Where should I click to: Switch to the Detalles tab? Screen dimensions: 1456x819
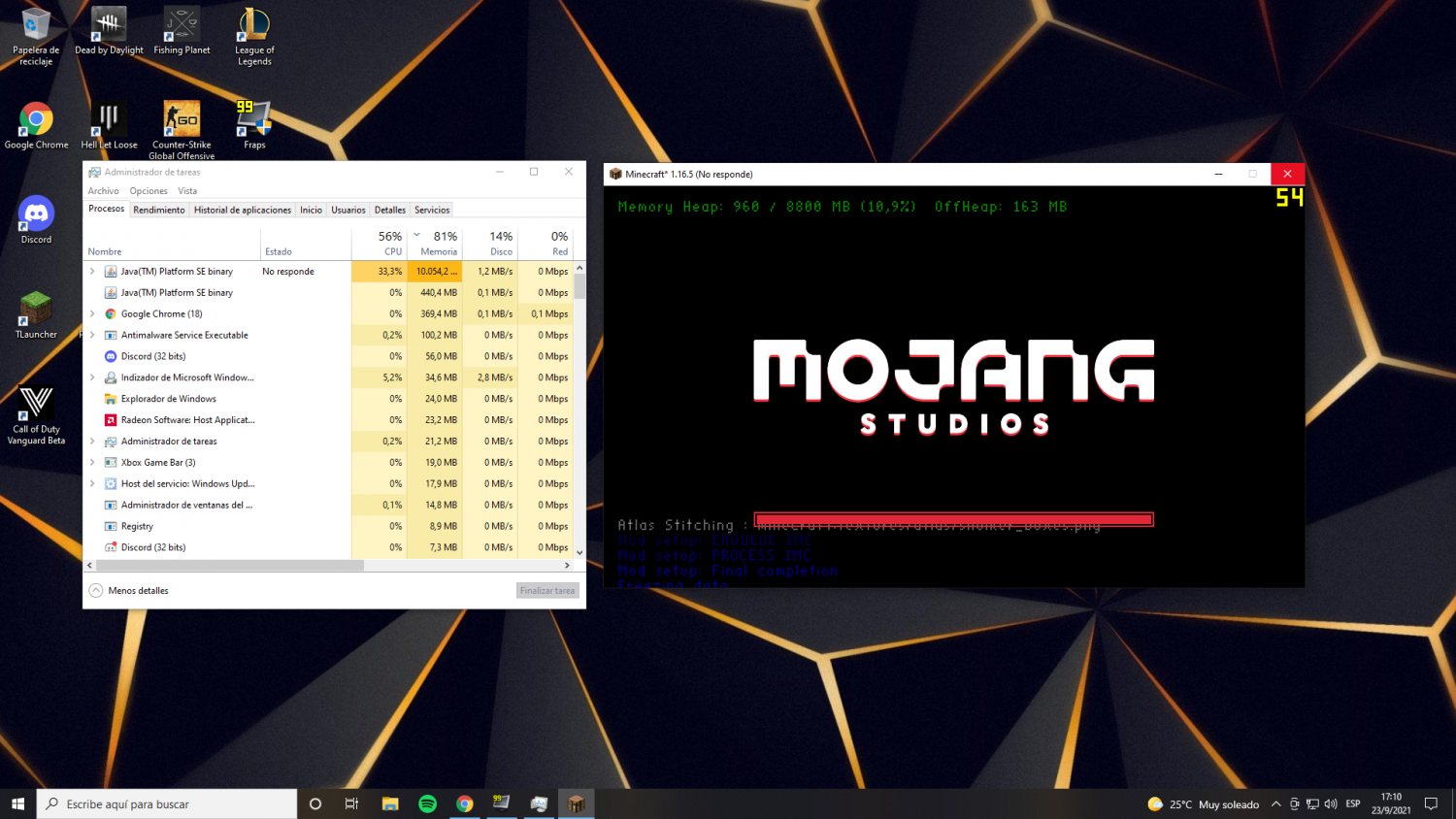click(390, 210)
